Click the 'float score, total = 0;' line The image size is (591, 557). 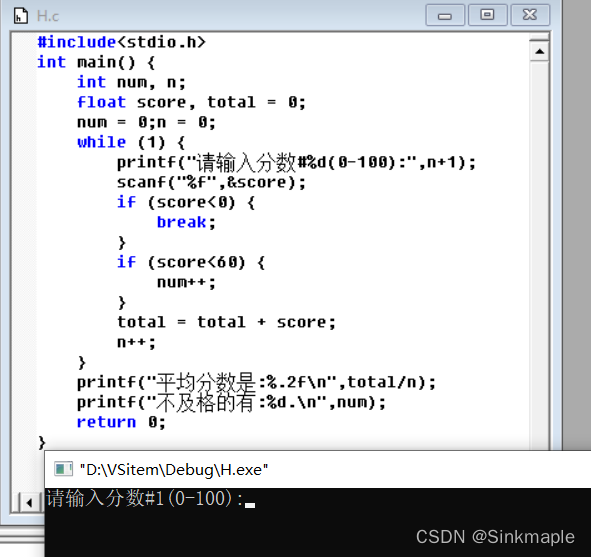tap(191, 102)
